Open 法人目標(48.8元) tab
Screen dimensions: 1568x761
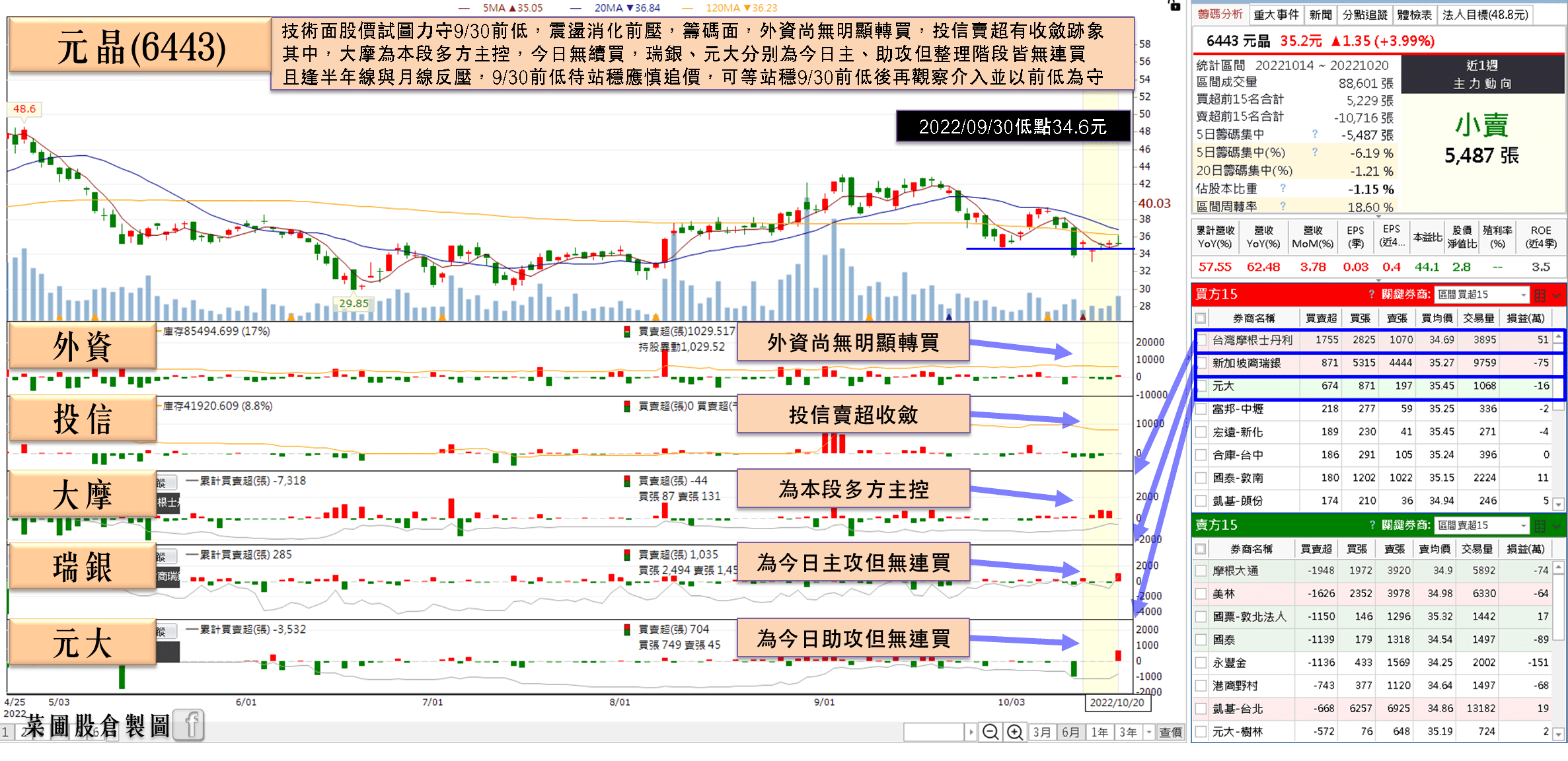[x=1485, y=15]
